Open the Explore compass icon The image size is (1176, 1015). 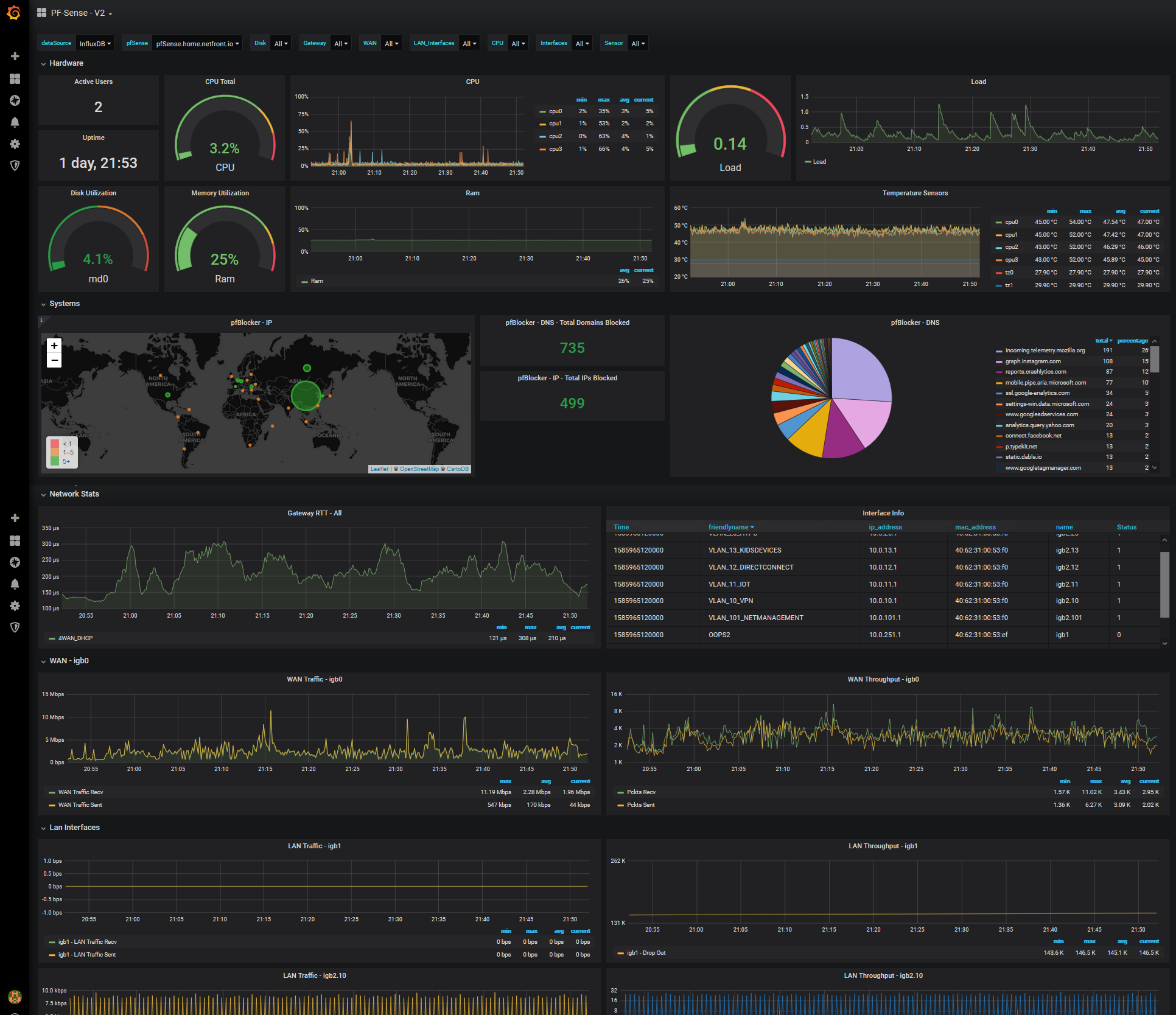click(x=15, y=100)
